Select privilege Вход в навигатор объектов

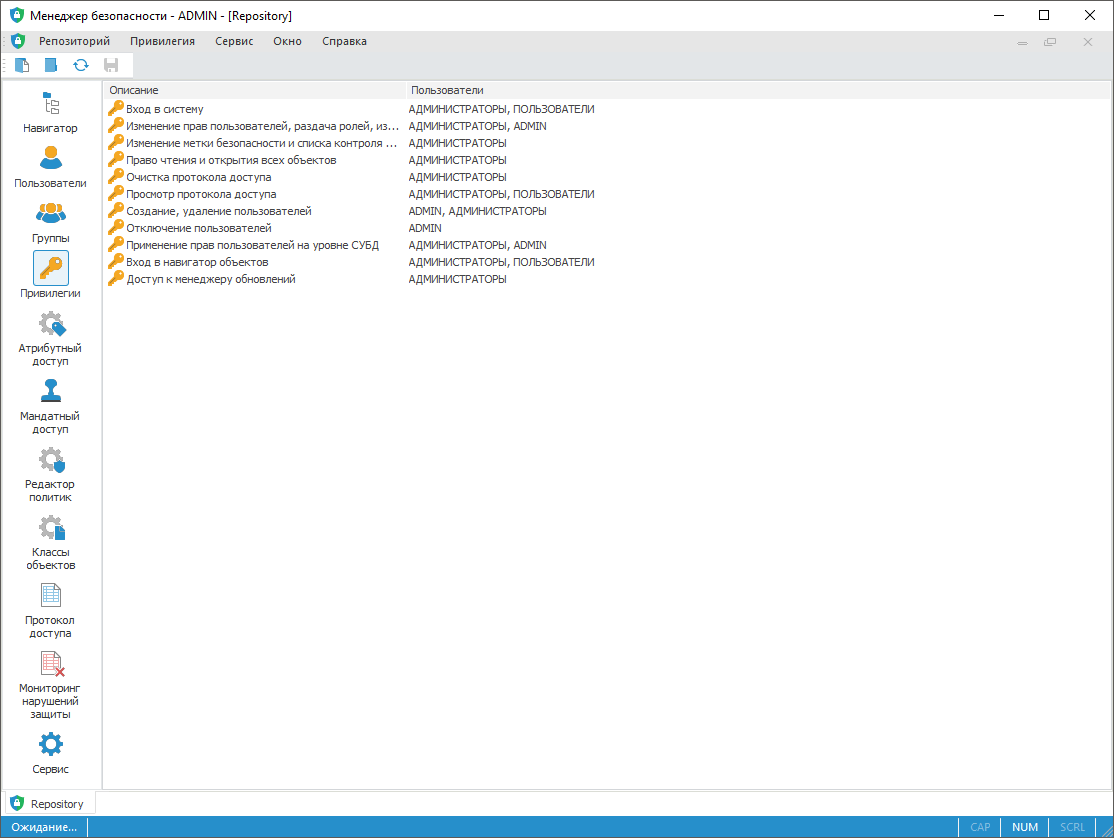point(198,263)
